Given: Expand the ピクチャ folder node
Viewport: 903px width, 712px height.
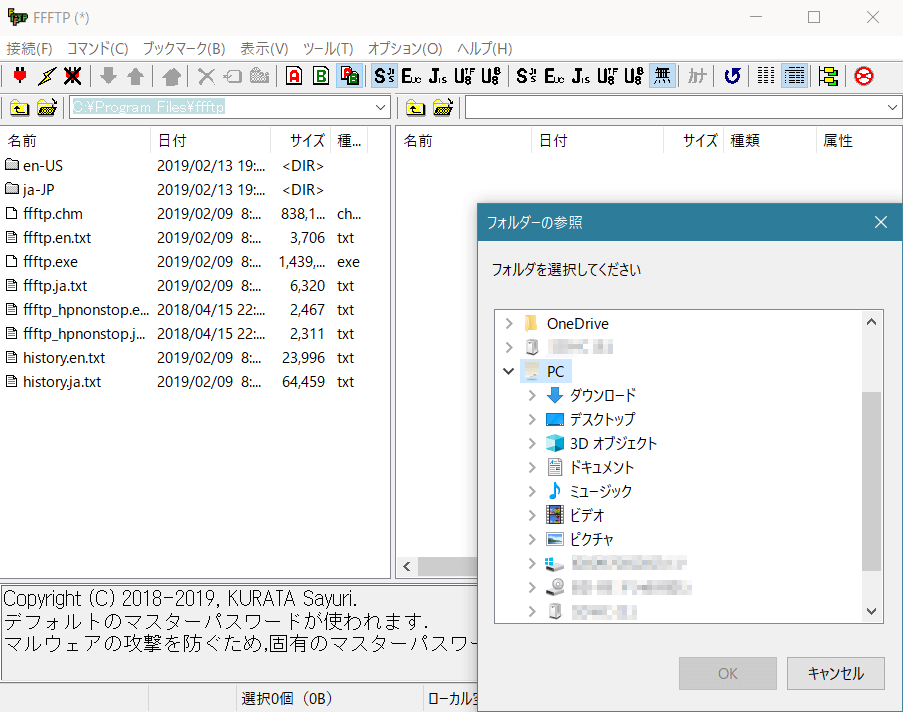Looking at the screenshot, I should pyautogui.click(x=532, y=540).
